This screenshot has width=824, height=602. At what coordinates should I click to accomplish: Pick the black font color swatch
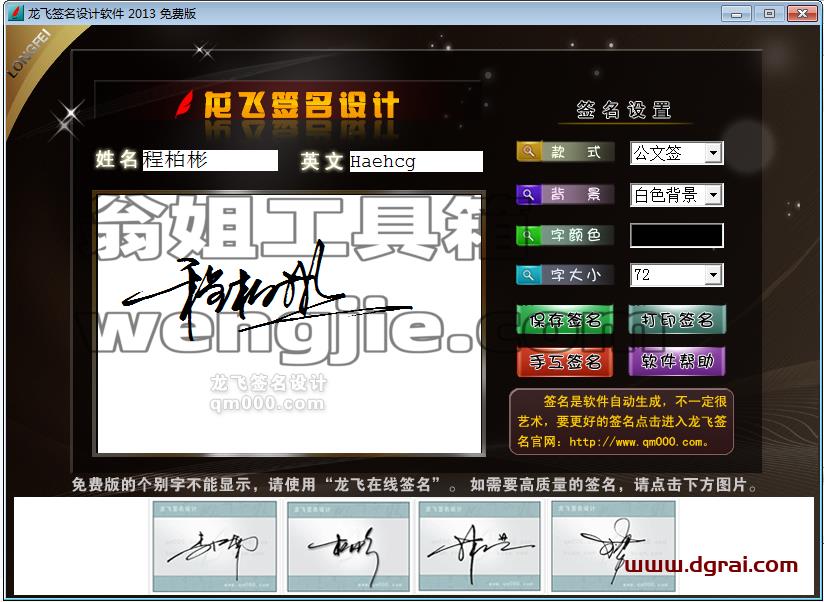(677, 235)
